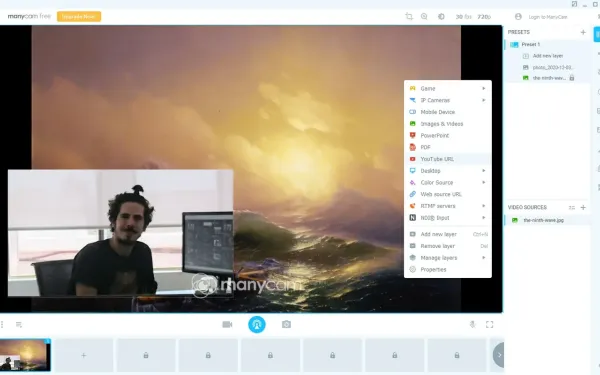Click Add new layer in Presets panel
Viewport: 600px width, 375px height.
tap(548, 56)
